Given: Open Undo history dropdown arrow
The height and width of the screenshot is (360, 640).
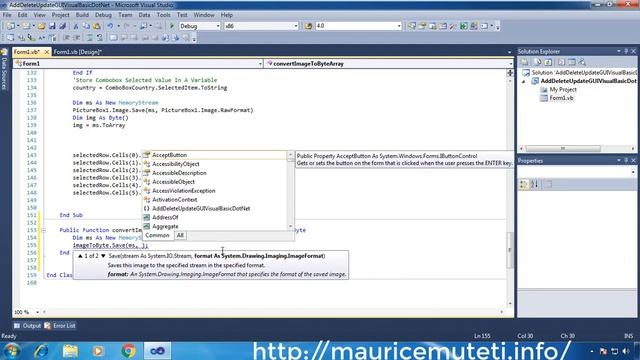Looking at the screenshot, I should [118, 26].
